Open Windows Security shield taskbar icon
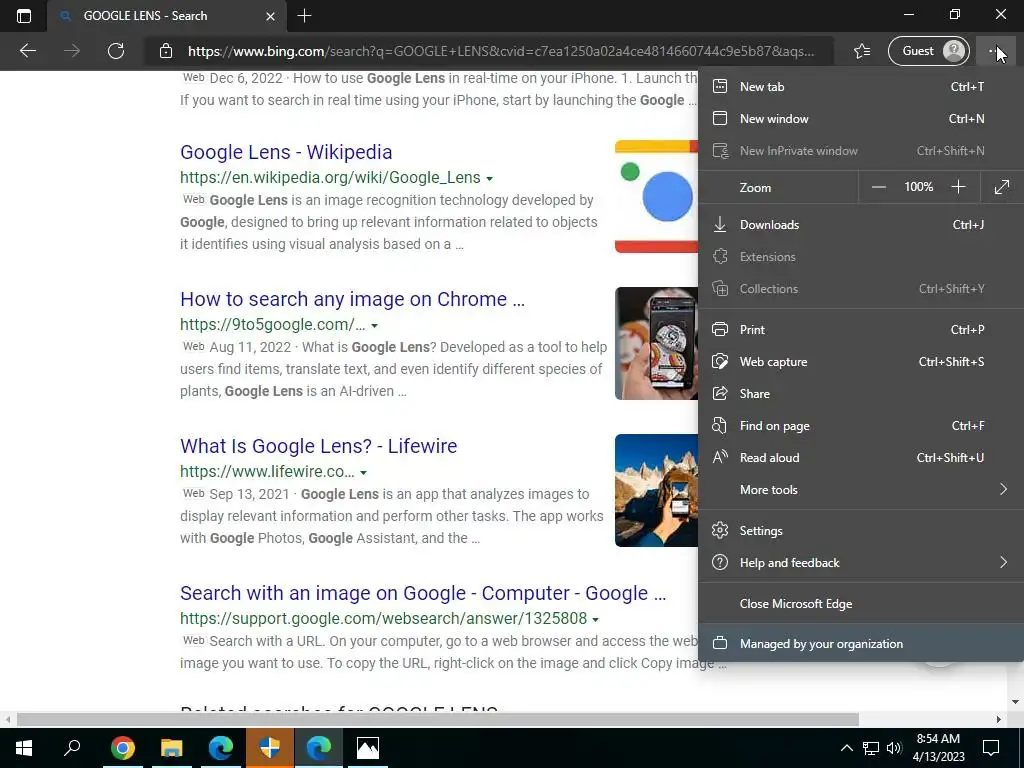Screen dimensions: 1024x768 (270, 748)
